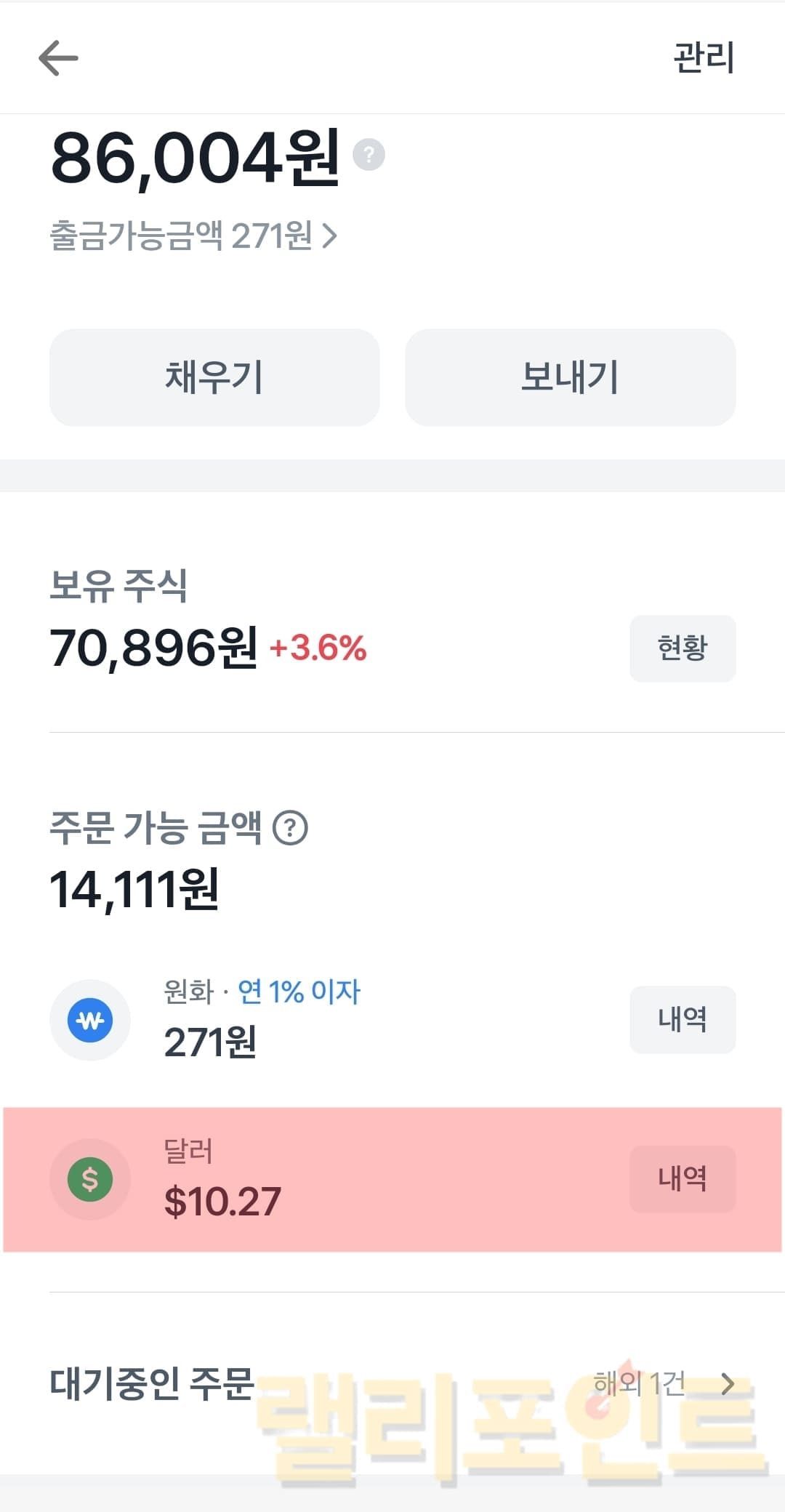
Task: Open the 대기중인 주문 label
Action: 151,1384
